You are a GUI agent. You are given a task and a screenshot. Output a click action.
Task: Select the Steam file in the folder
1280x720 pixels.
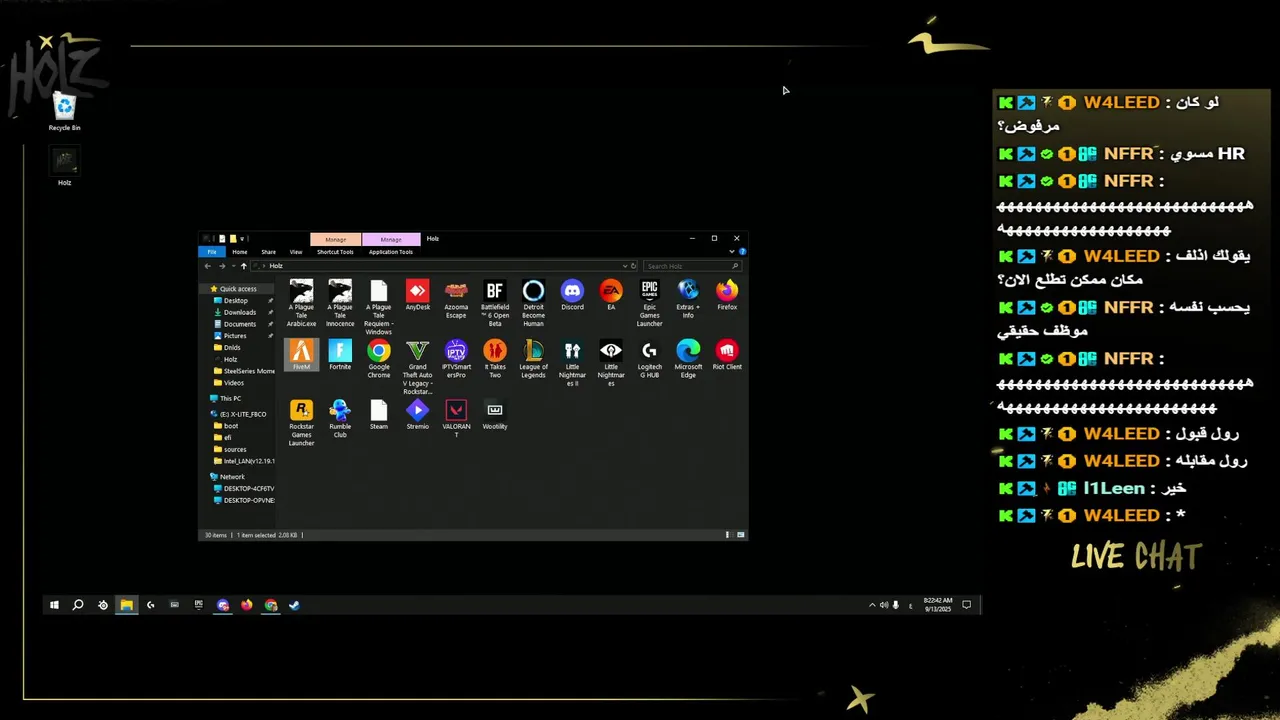(x=379, y=414)
